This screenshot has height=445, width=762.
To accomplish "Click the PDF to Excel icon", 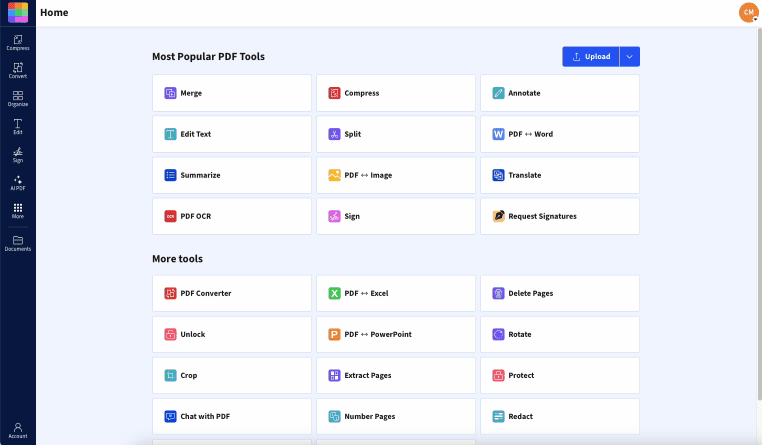I will pos(334,293).
